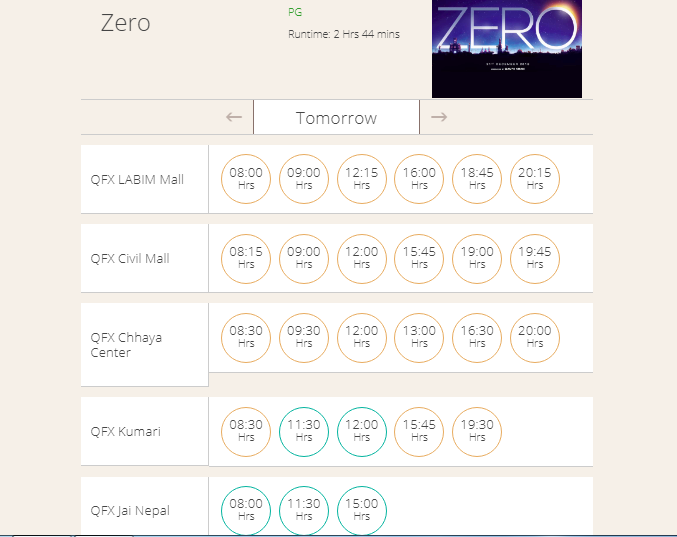Select 19:30 showtime at QFX Kumari
The height and width of the screenshot is (537, 677).
coord(477,431)
